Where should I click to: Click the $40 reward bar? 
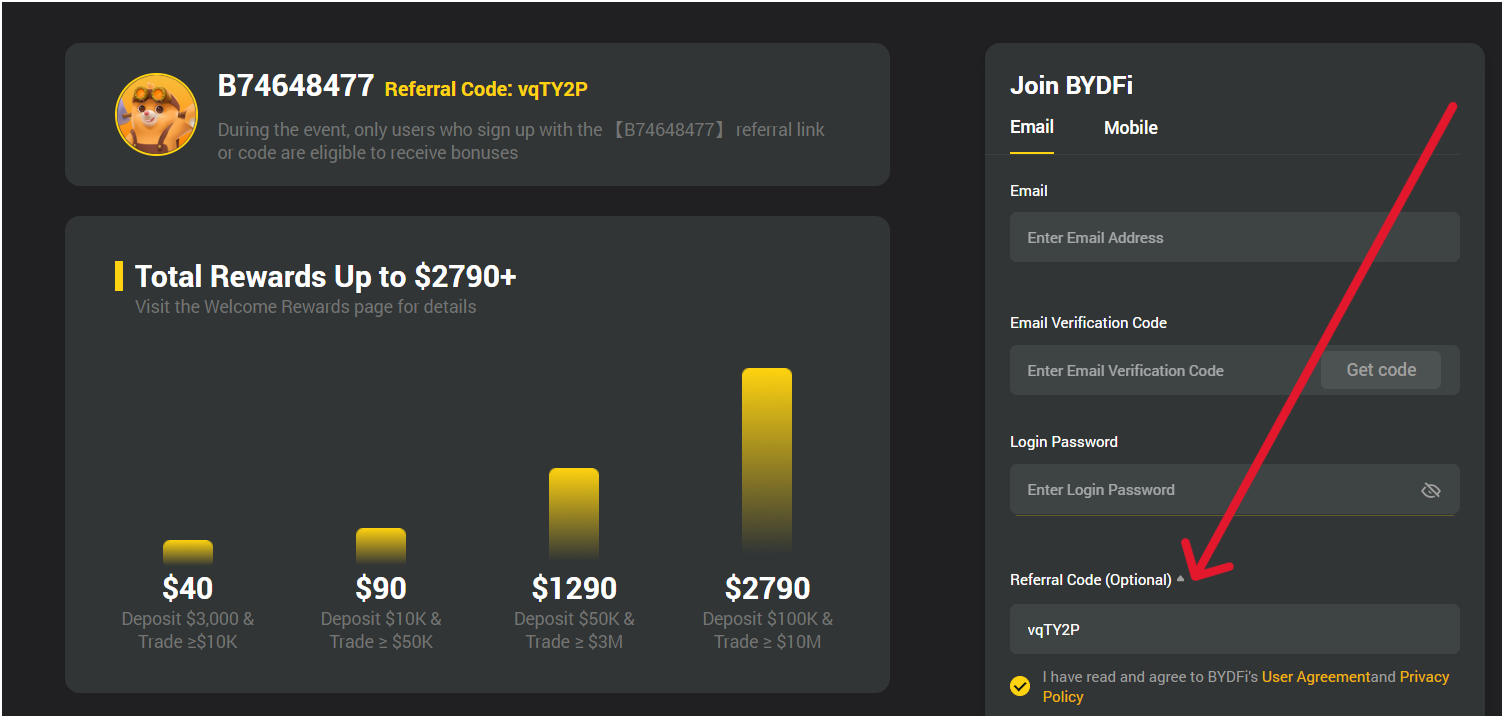pos(187,551)
